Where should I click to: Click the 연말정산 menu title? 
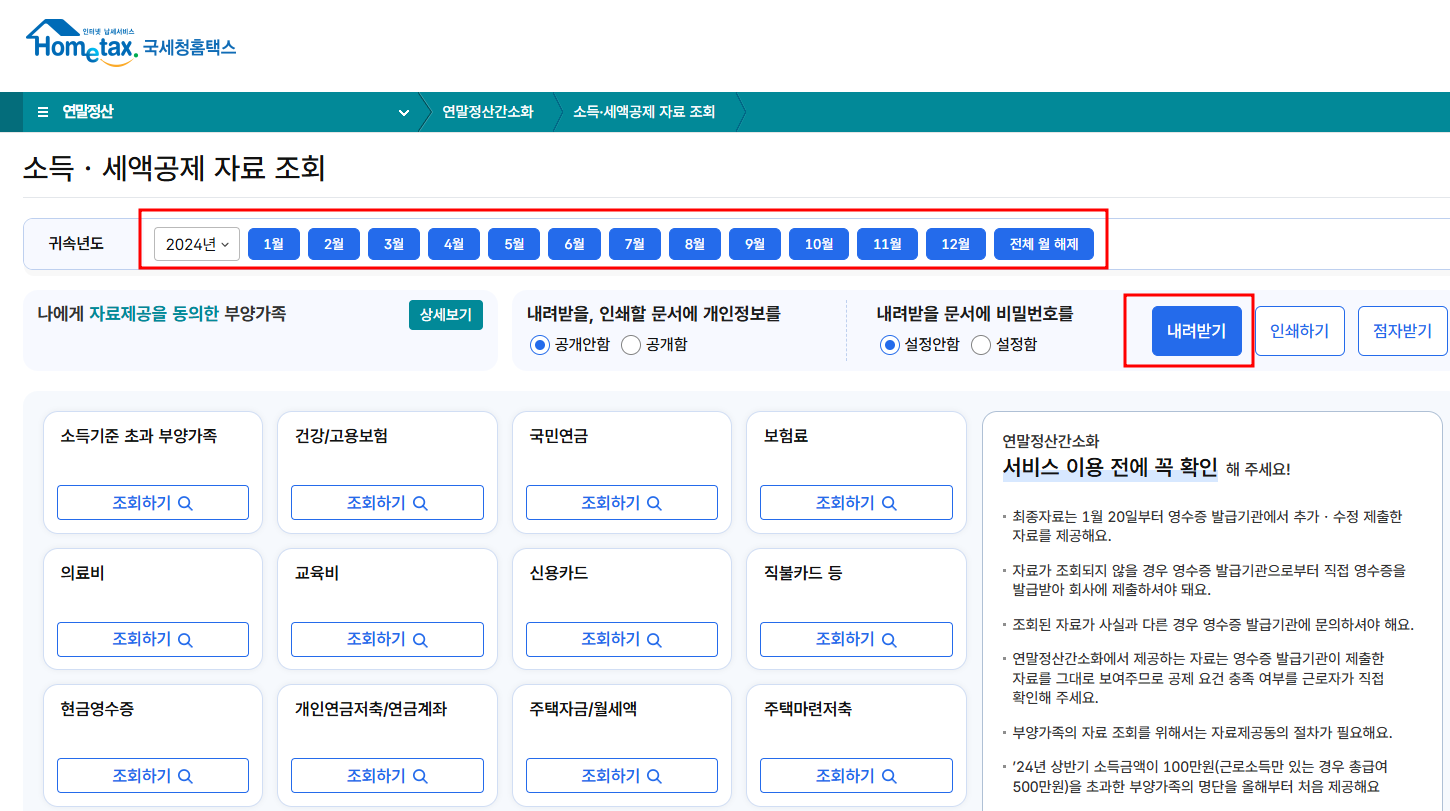(88, 112)
